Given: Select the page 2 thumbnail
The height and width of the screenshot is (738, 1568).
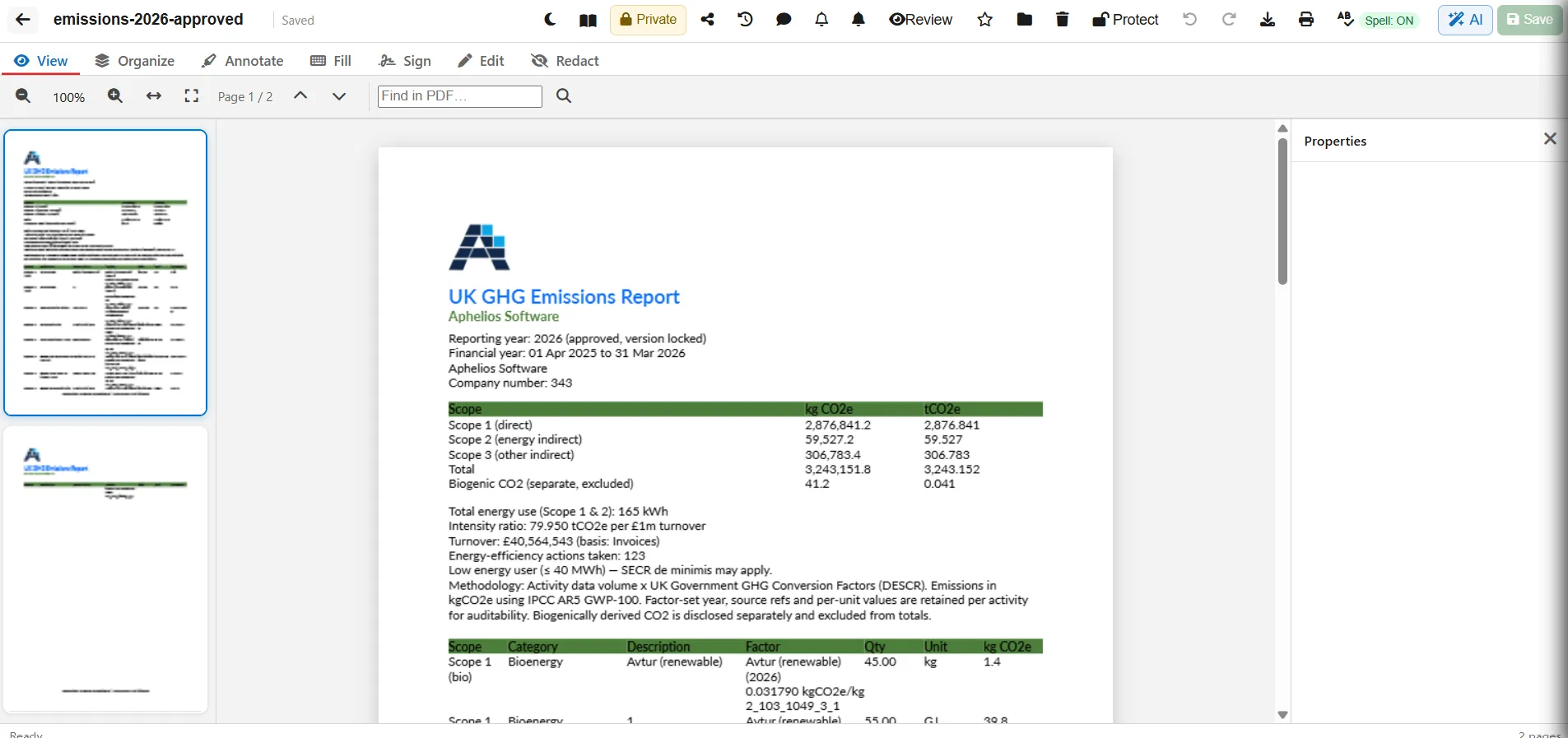Looking at the screenshot, I should (x=105, y=569).
